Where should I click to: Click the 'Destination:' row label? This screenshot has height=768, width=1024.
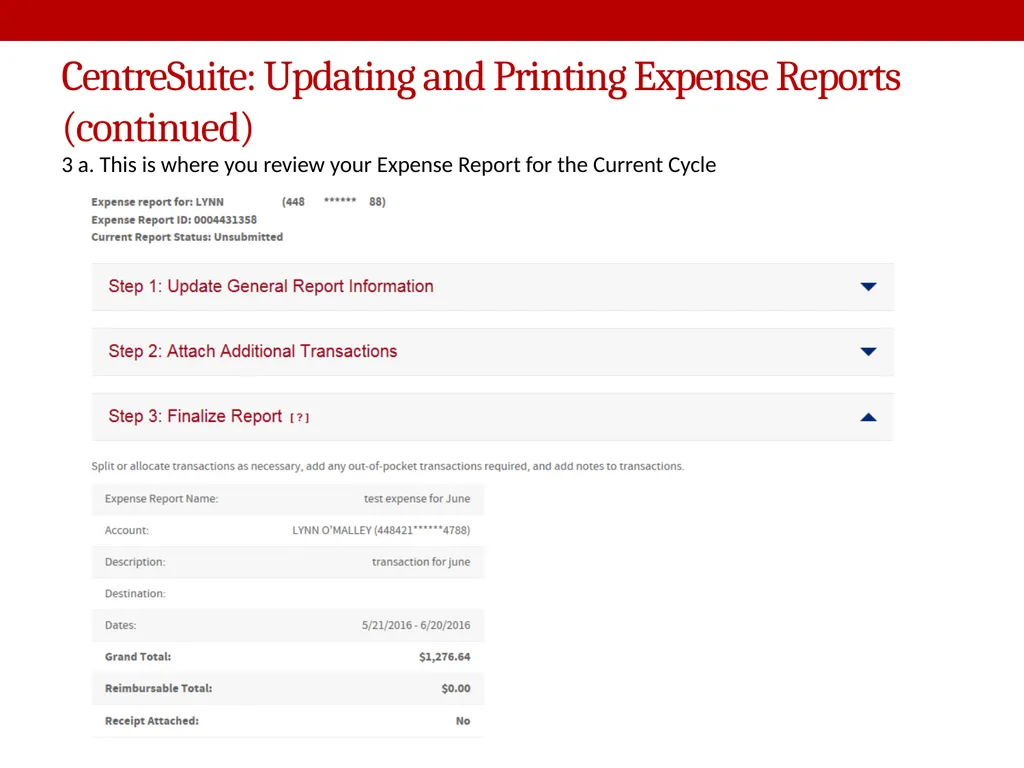click(135, 594)
